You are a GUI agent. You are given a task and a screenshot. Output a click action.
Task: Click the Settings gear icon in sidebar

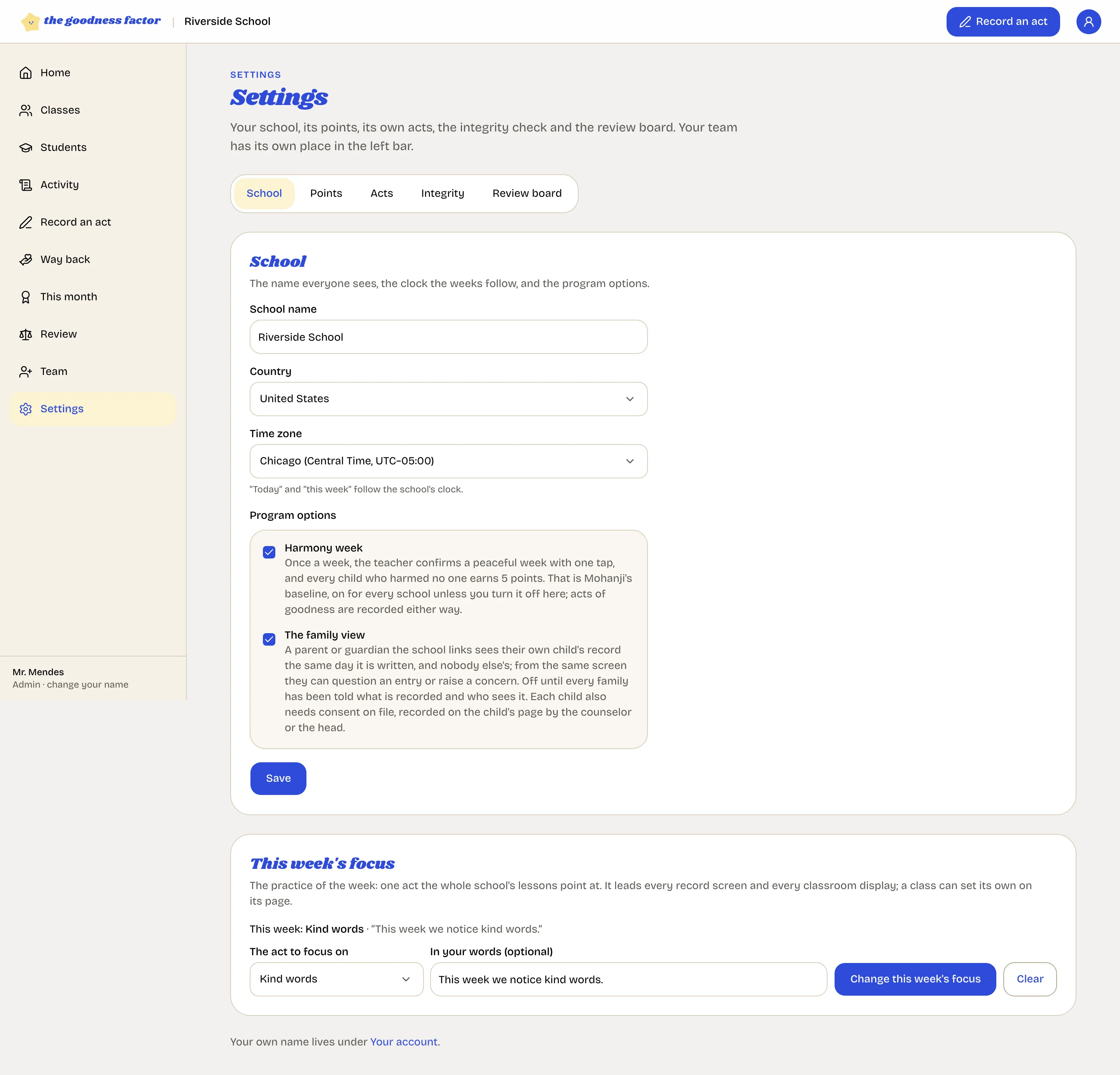pos(26,409)
